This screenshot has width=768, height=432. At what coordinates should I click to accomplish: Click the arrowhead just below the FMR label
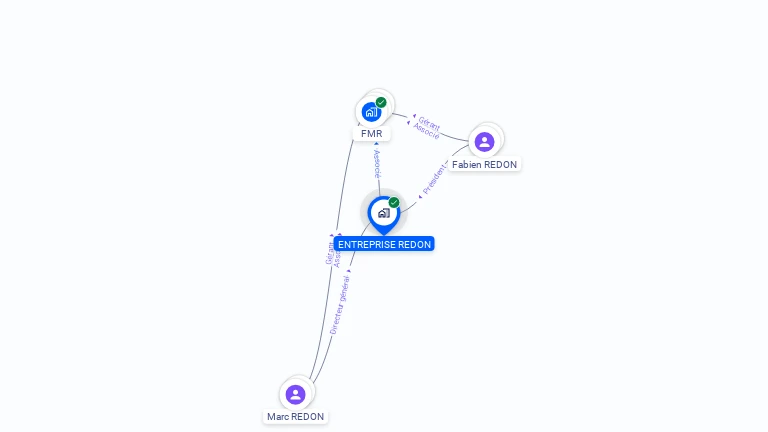(376, 144)
